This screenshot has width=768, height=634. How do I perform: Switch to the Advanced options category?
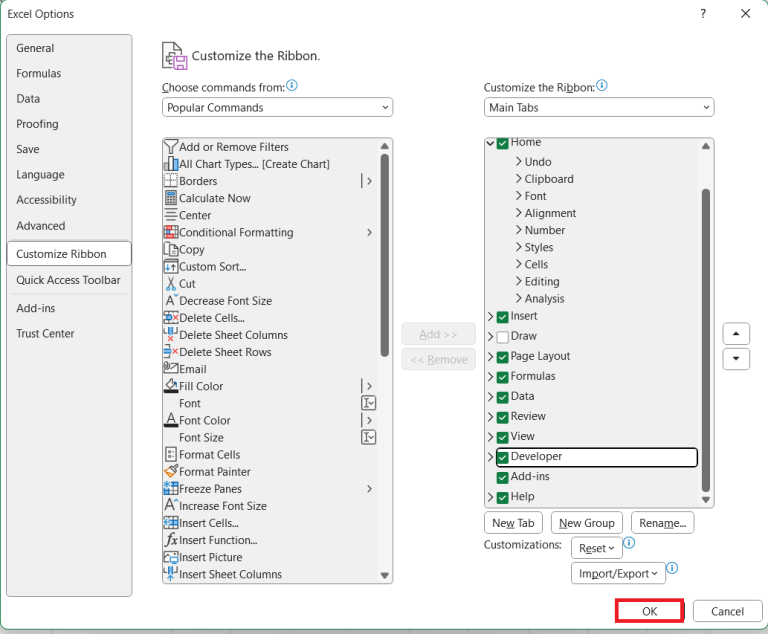coord(41,226)
